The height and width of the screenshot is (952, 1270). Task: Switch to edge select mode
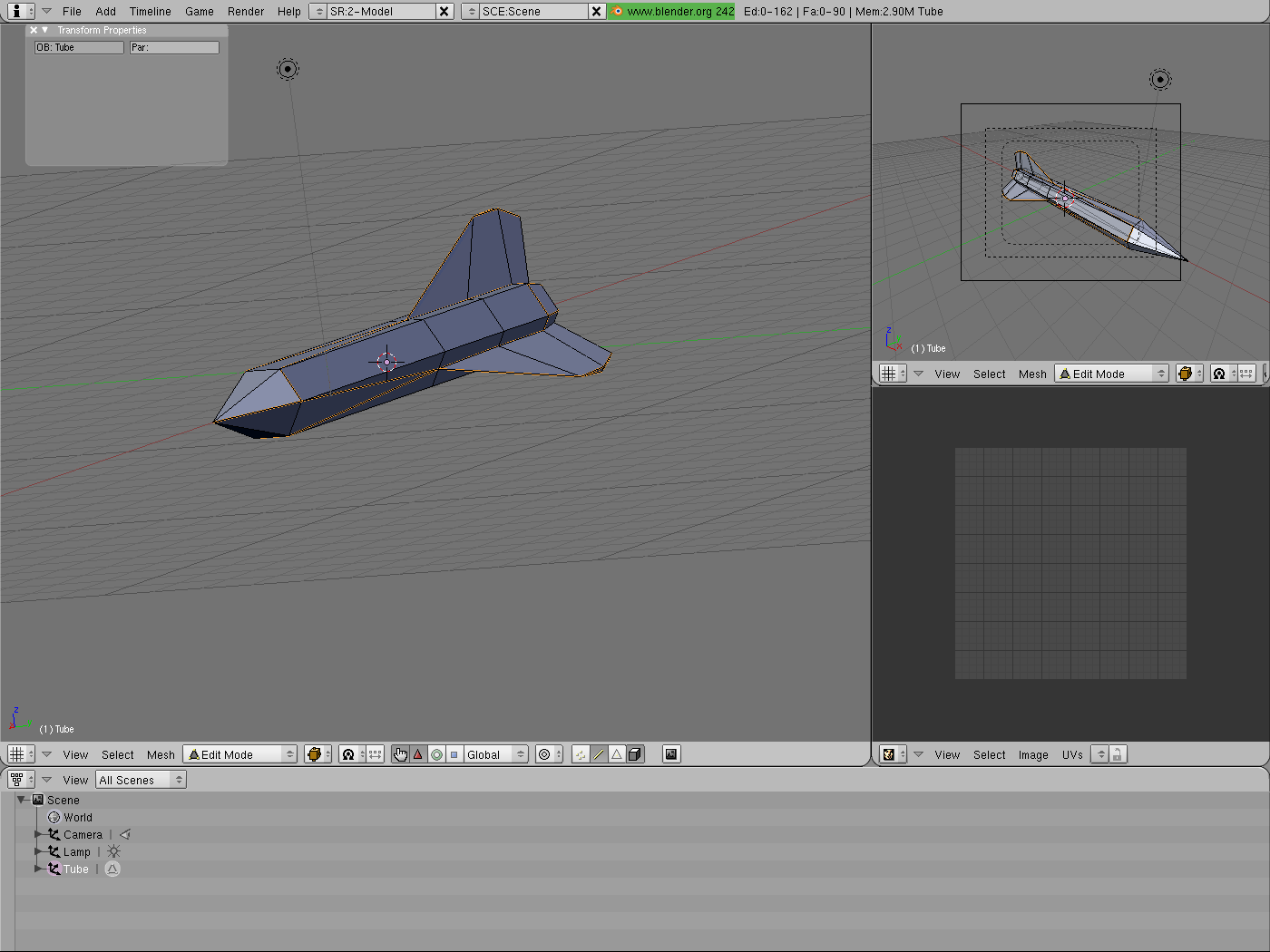pos(599,754)
